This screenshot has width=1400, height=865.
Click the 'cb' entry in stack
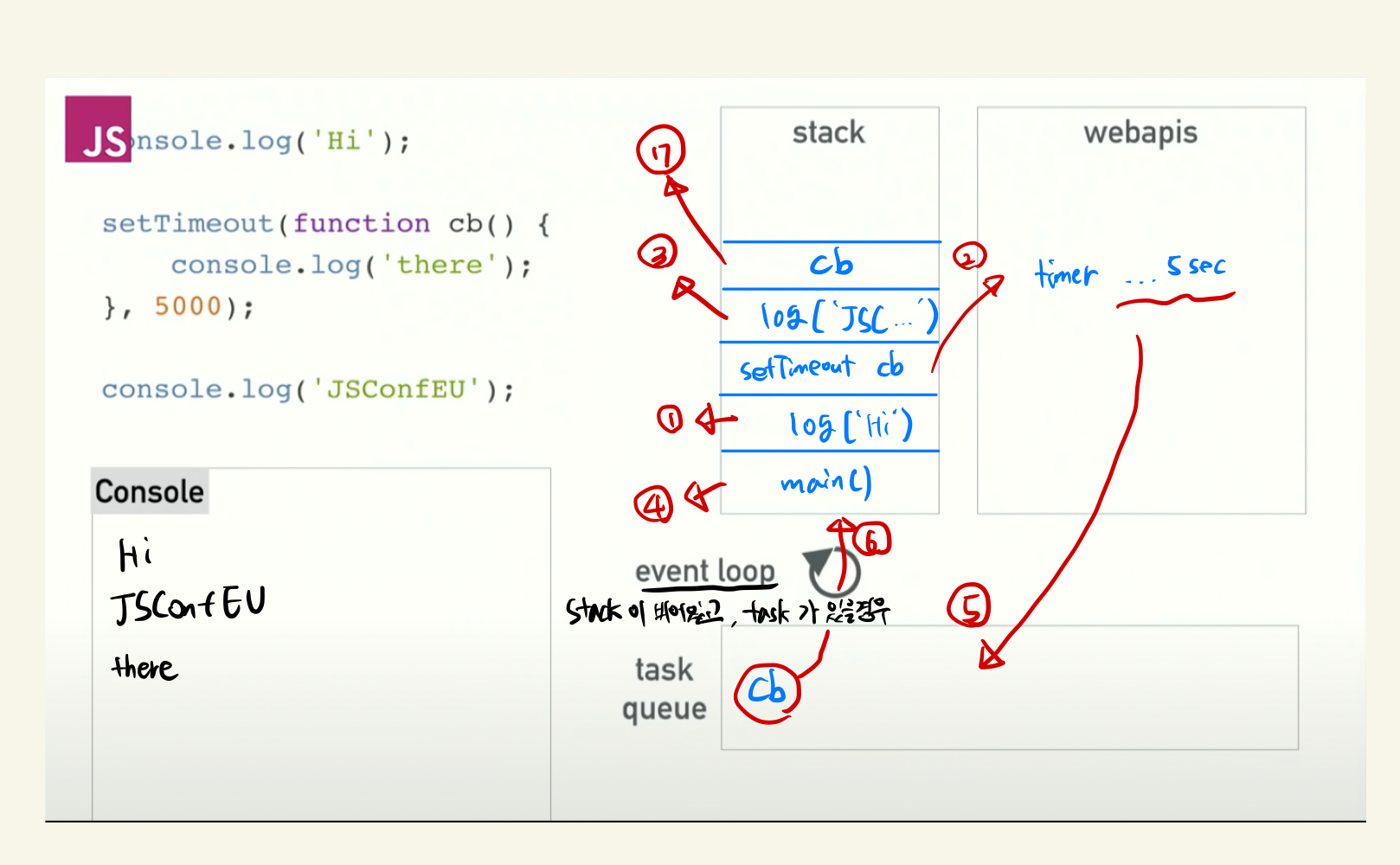coord(832,263)
